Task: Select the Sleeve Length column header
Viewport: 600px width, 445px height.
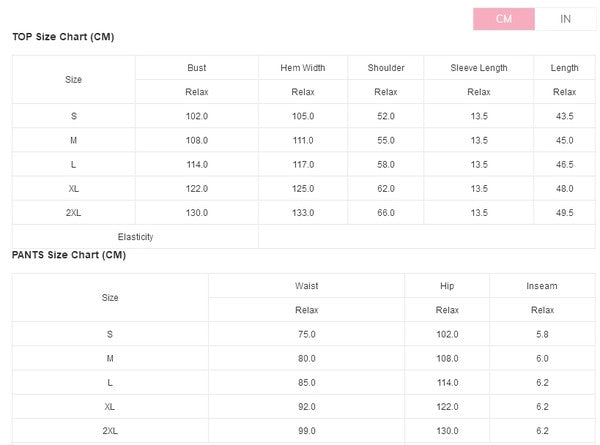Action: tap(479, 68)
